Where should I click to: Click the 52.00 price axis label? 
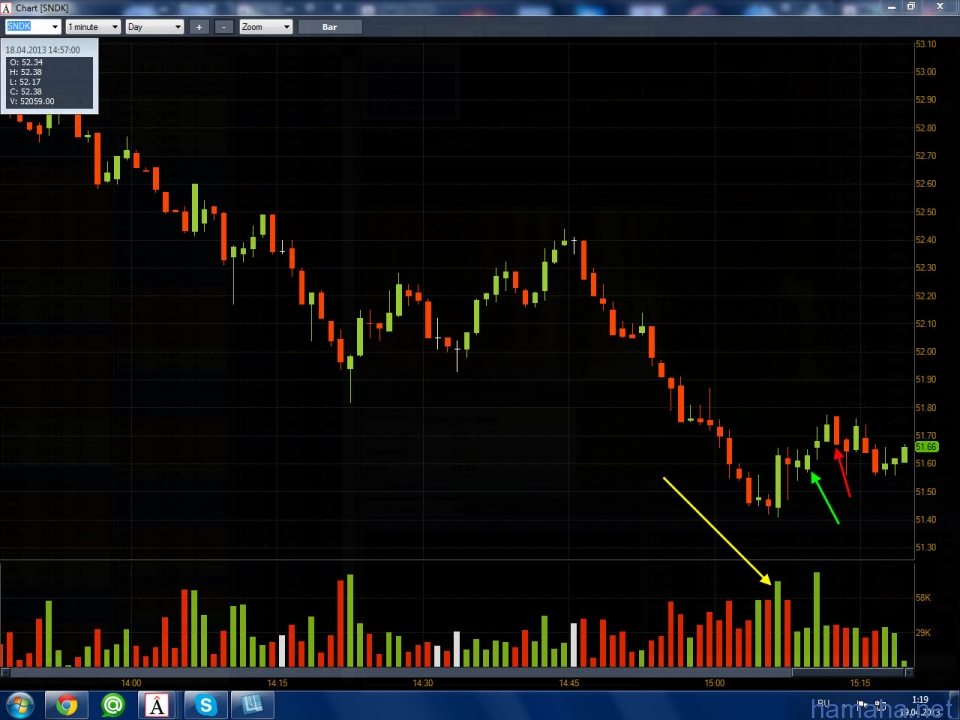click(x=926, y=351)
